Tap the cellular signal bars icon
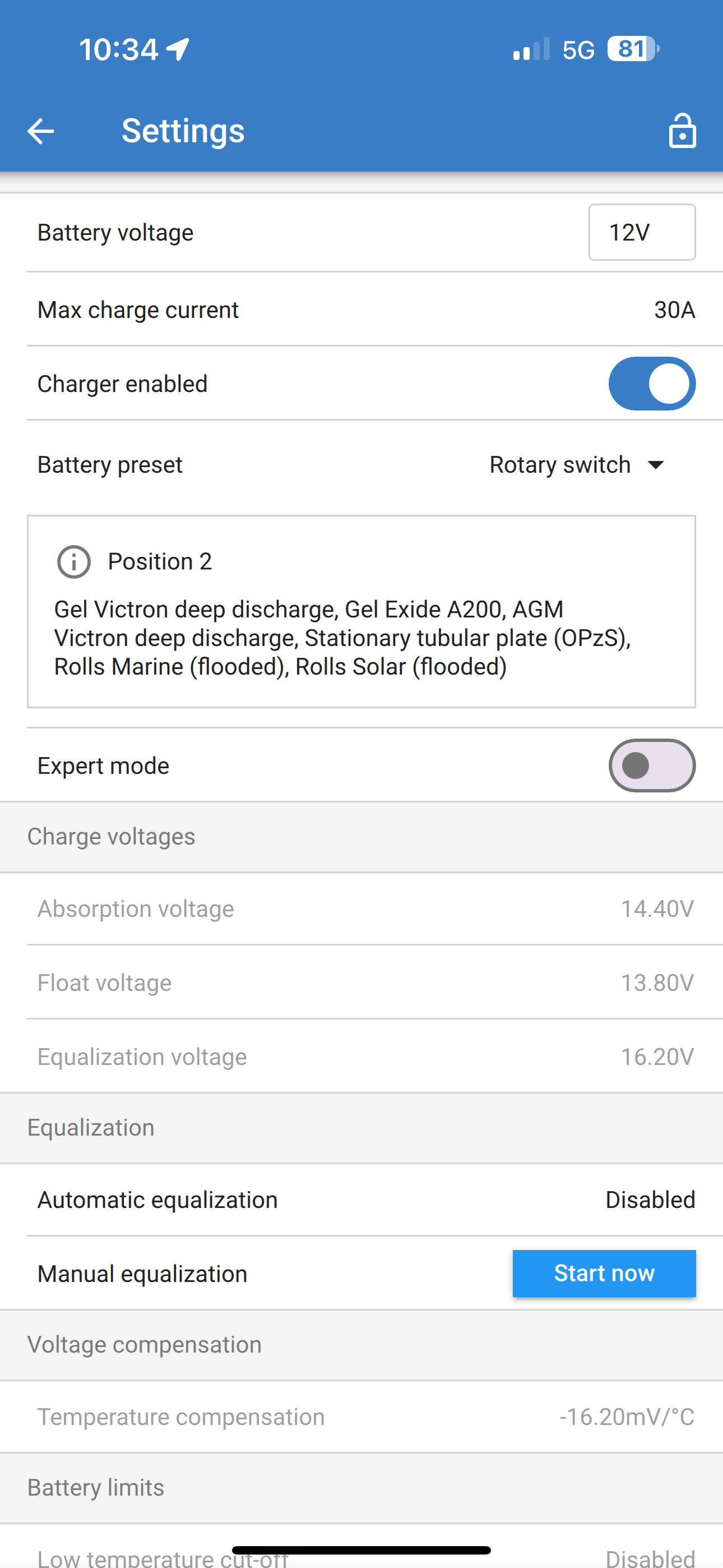 tap(531, 49)
